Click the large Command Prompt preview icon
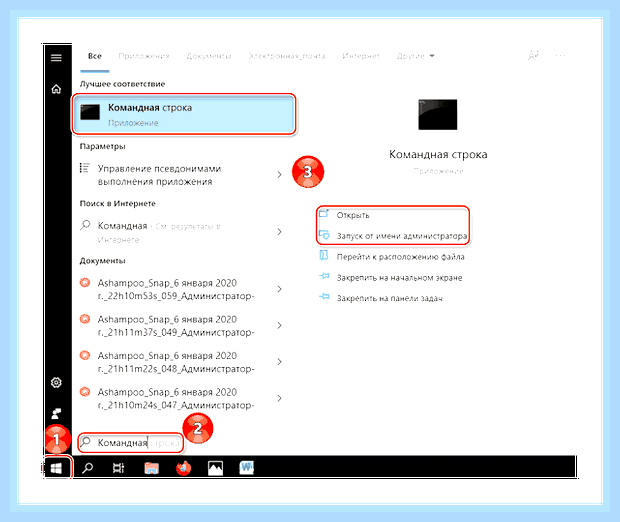Screen dimensions: 620x522 click(438, 115)
